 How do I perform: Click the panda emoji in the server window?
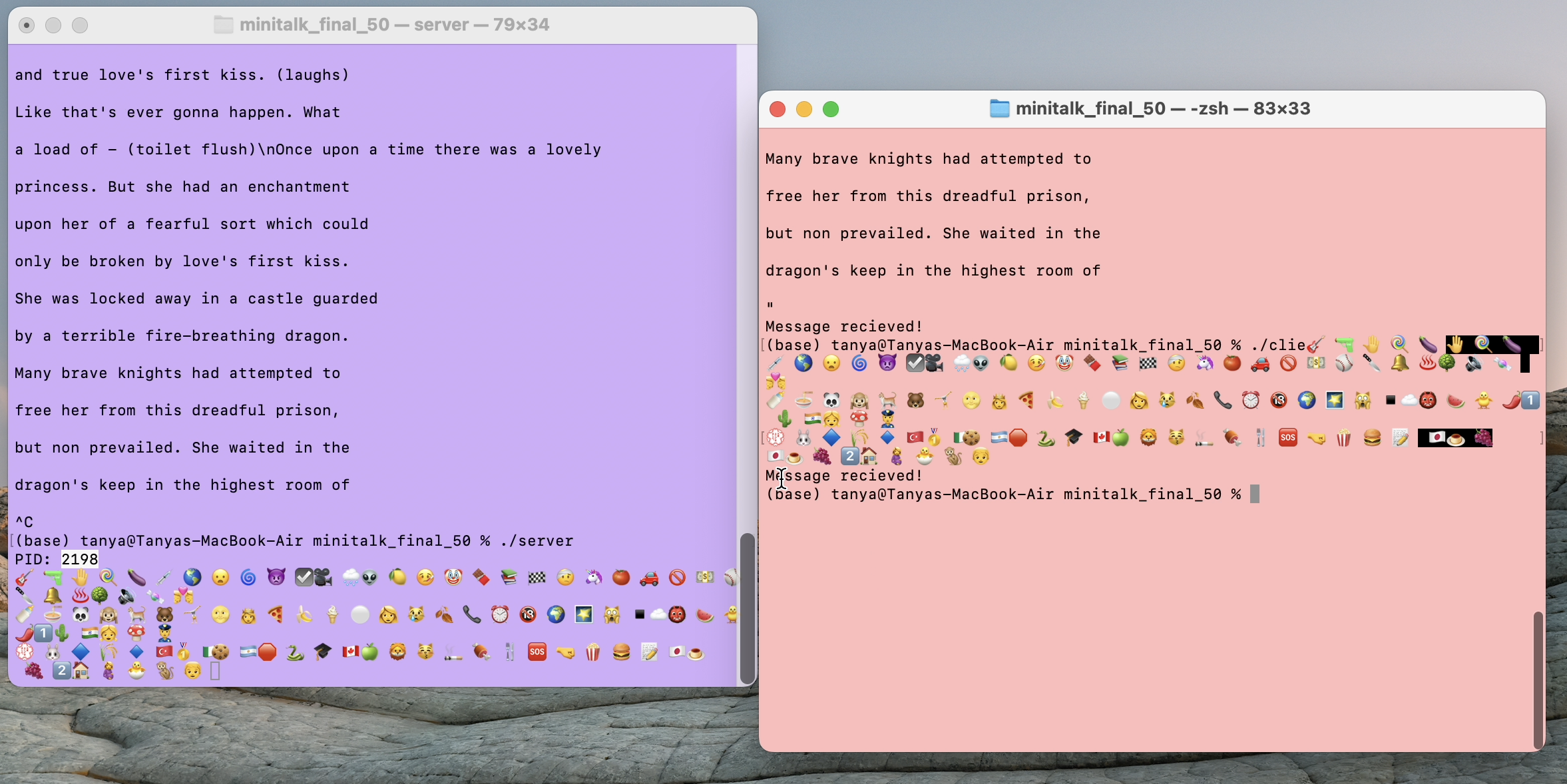tap(81, 614)
